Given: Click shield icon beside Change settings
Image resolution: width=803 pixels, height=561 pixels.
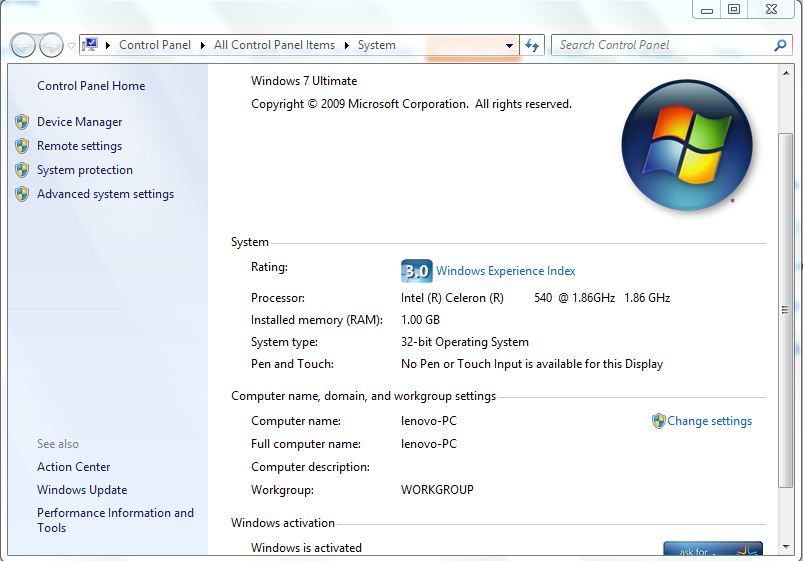Looking at the screenshot, I should pyautogui.click(x=658, y=421).
